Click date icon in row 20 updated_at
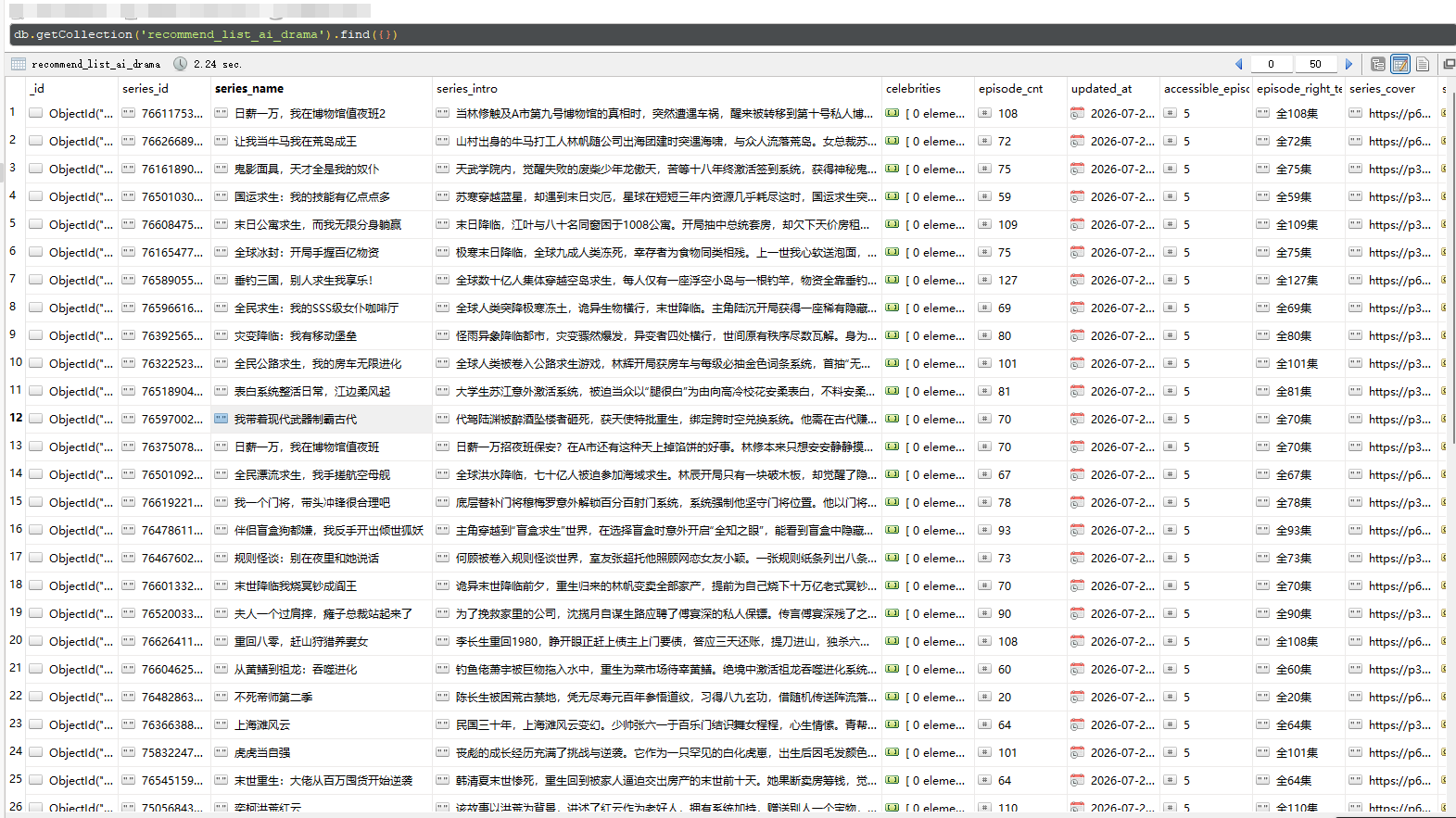This screenshot has height=818, width=1456. click(x=1078, y=641)
